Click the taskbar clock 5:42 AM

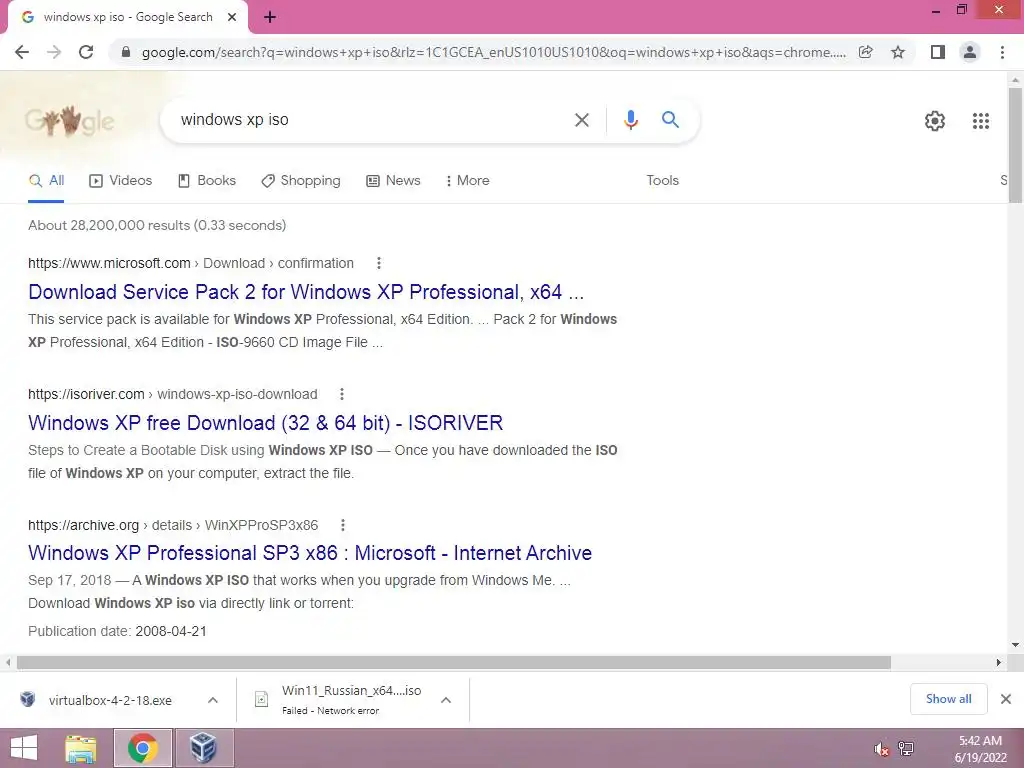click(980, 741)
